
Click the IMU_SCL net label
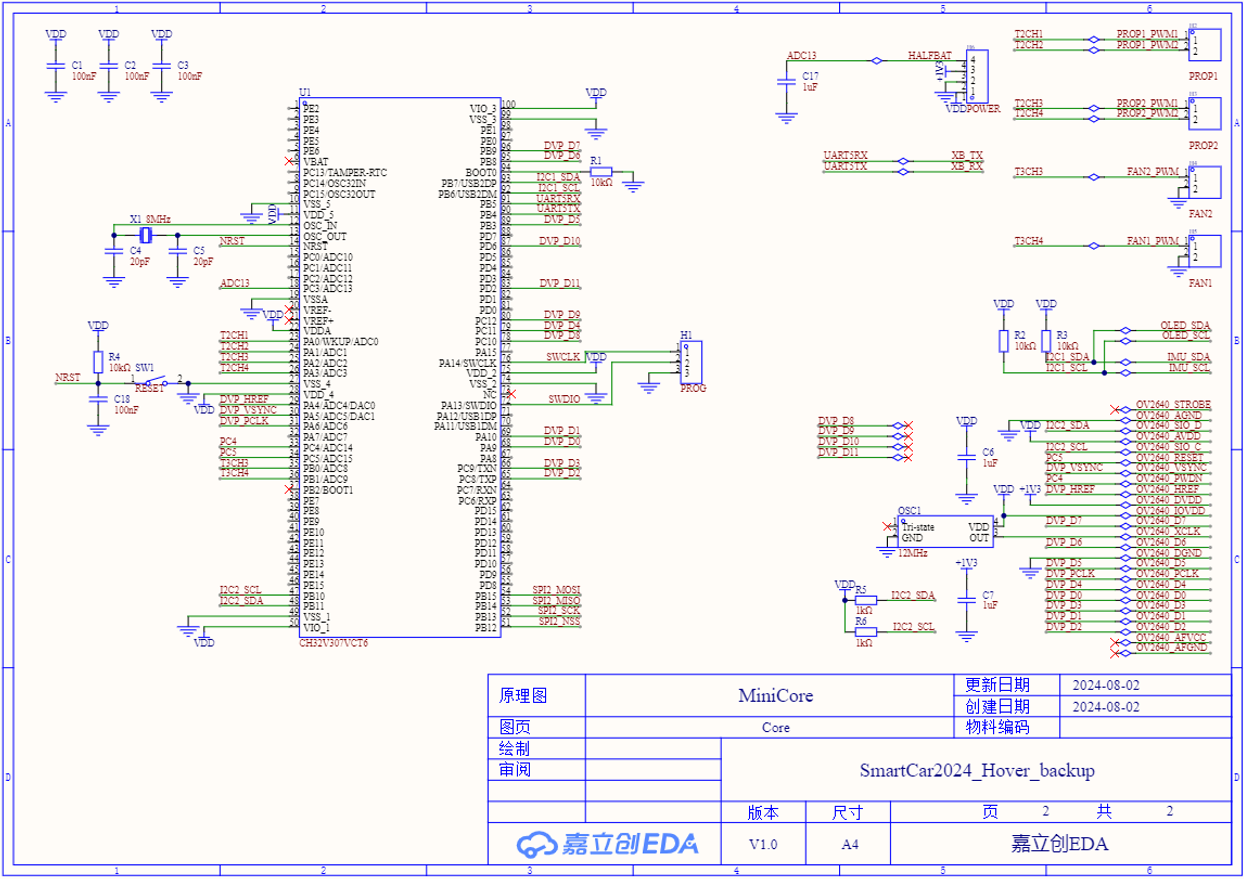(1190, 367)
